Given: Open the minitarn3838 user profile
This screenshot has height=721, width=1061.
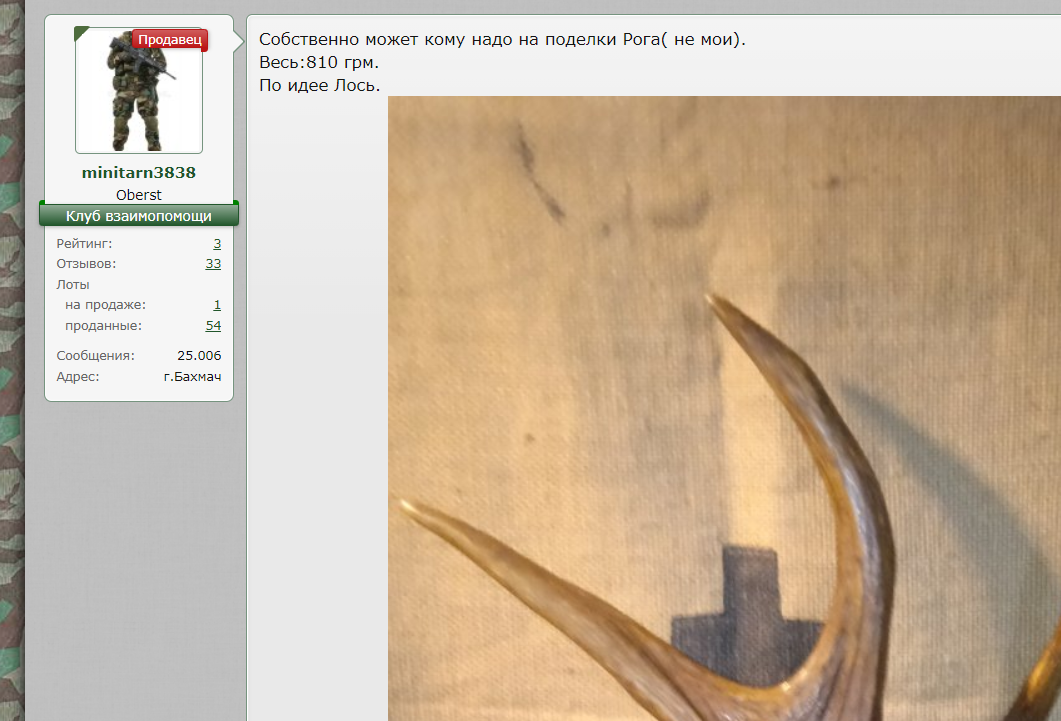Looking at the screenshot, I should pos(138,173).
